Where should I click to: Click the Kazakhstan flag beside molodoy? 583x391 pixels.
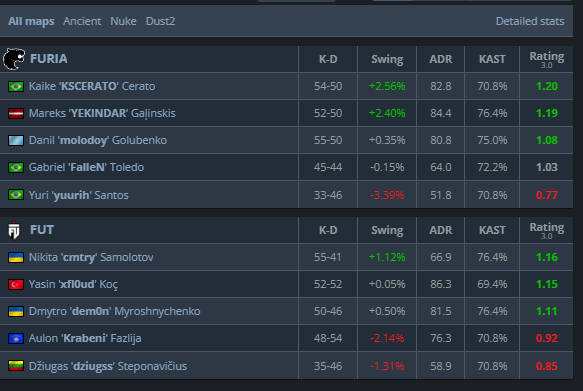(x=16, y=140)
